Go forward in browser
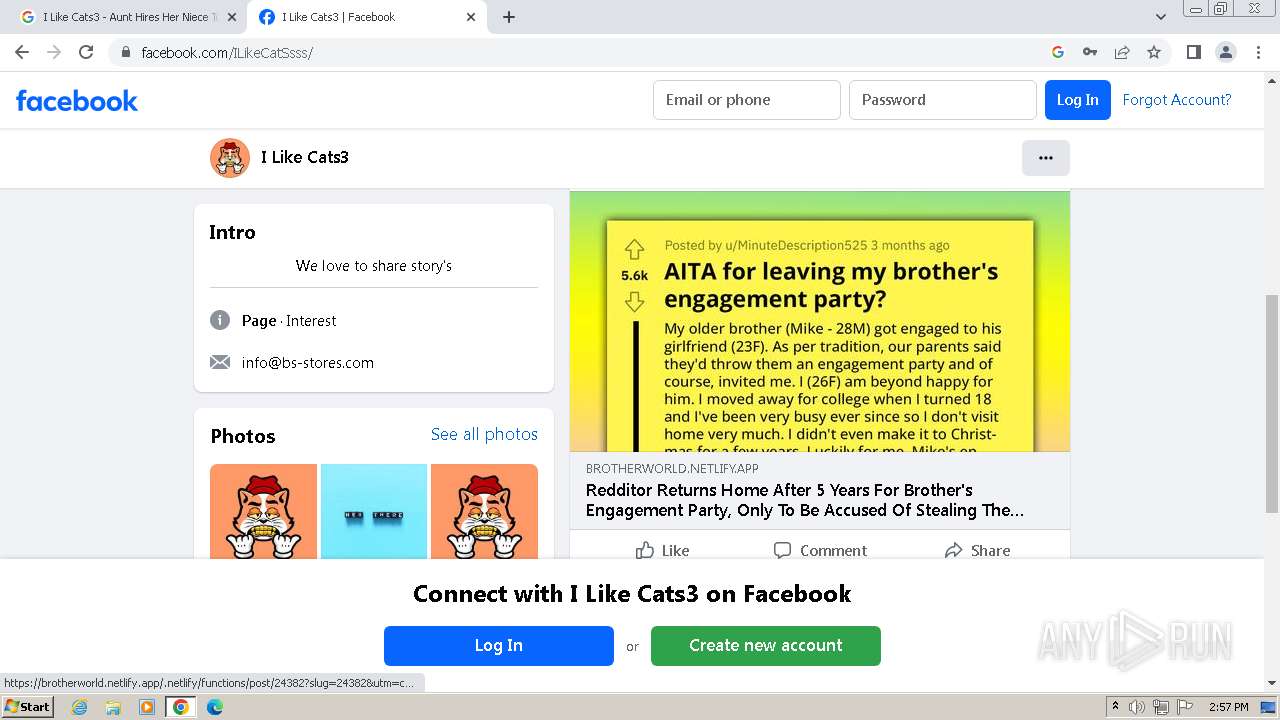This screenshot has width=1280, height=720. coord(54,52)
